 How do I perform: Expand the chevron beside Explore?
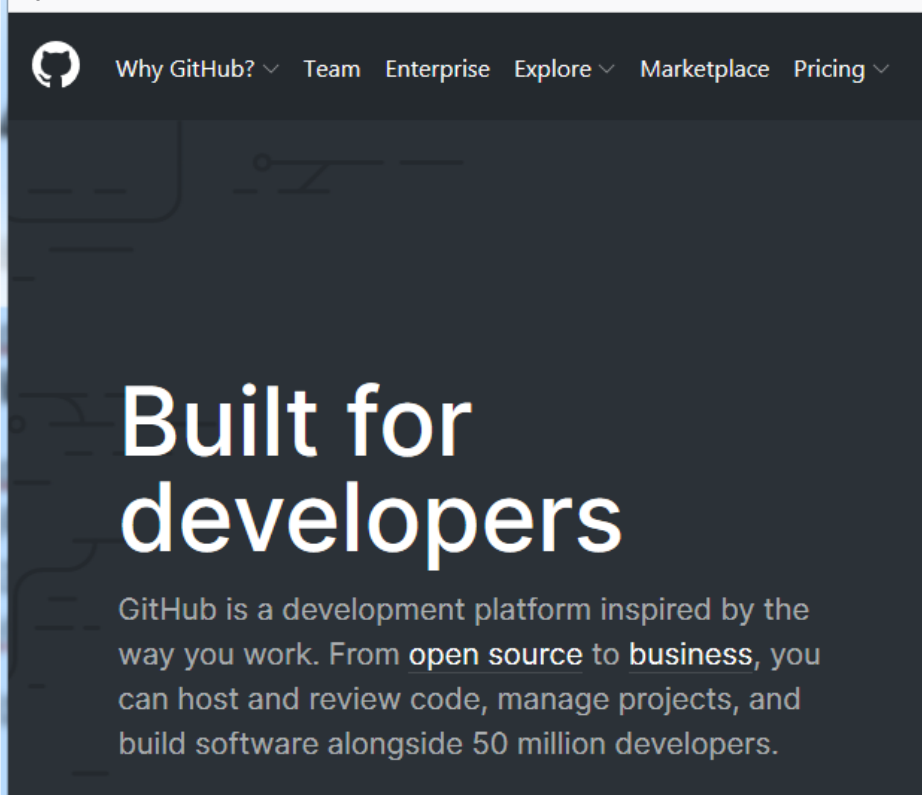coord(606,69)
